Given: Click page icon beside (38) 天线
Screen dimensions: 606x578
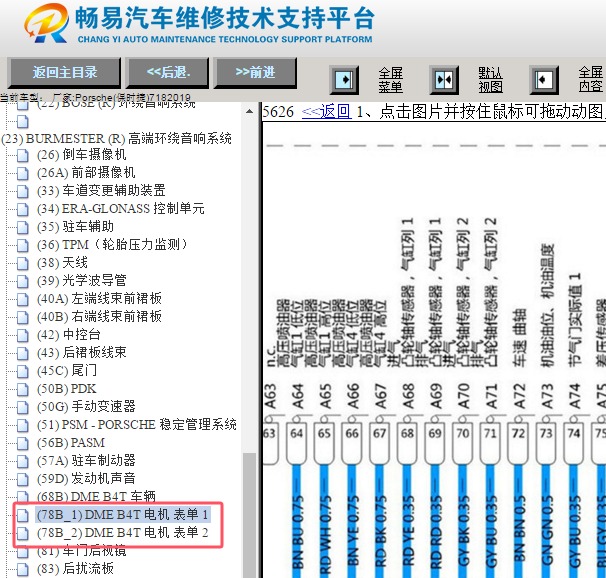Looking at the screenshot, I should coord(23,263).
